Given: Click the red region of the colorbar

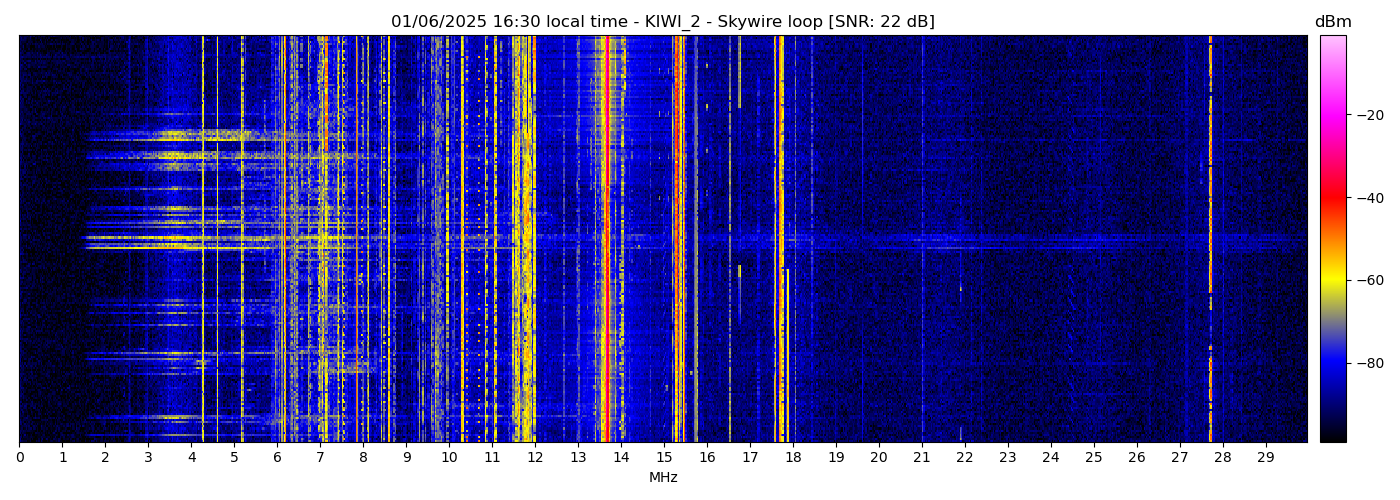Looking at the screenshot, I should 1332,200.
